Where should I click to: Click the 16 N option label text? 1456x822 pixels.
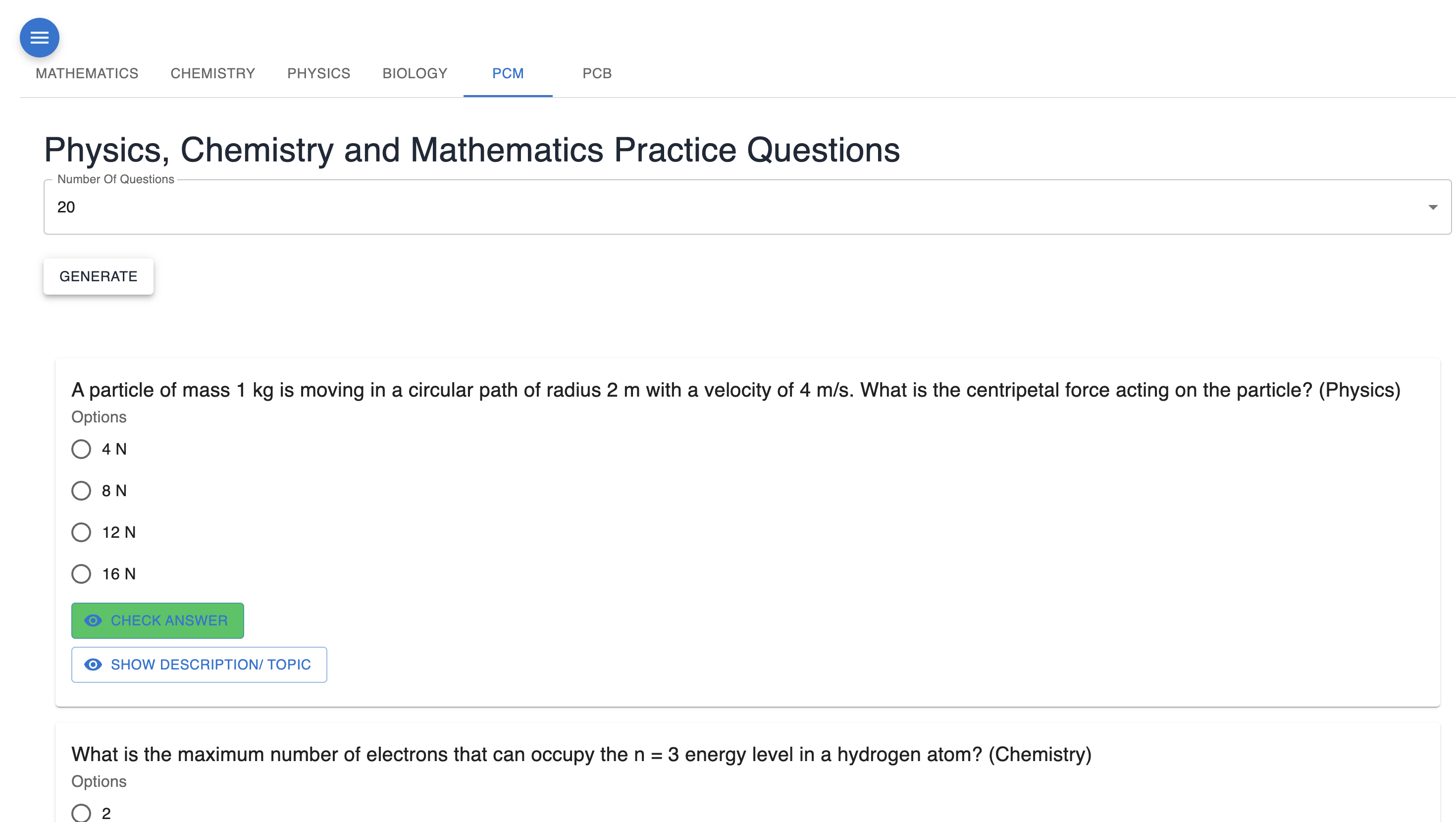119,574
